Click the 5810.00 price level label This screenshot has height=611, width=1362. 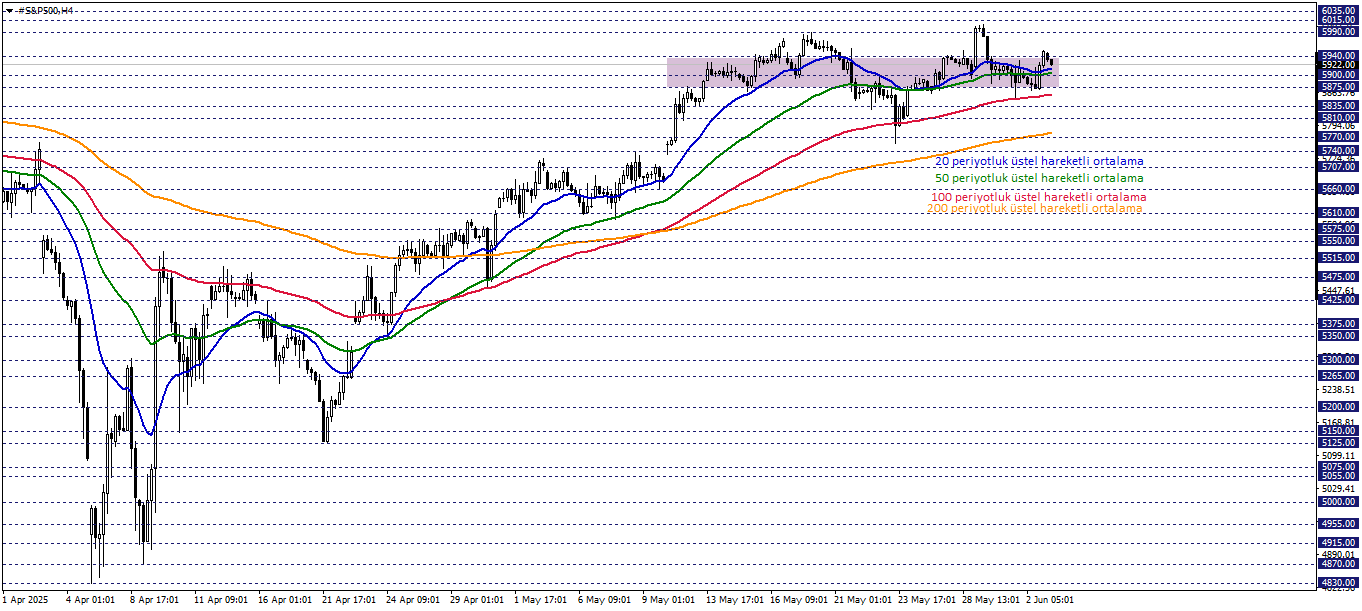pos(1338,117)
